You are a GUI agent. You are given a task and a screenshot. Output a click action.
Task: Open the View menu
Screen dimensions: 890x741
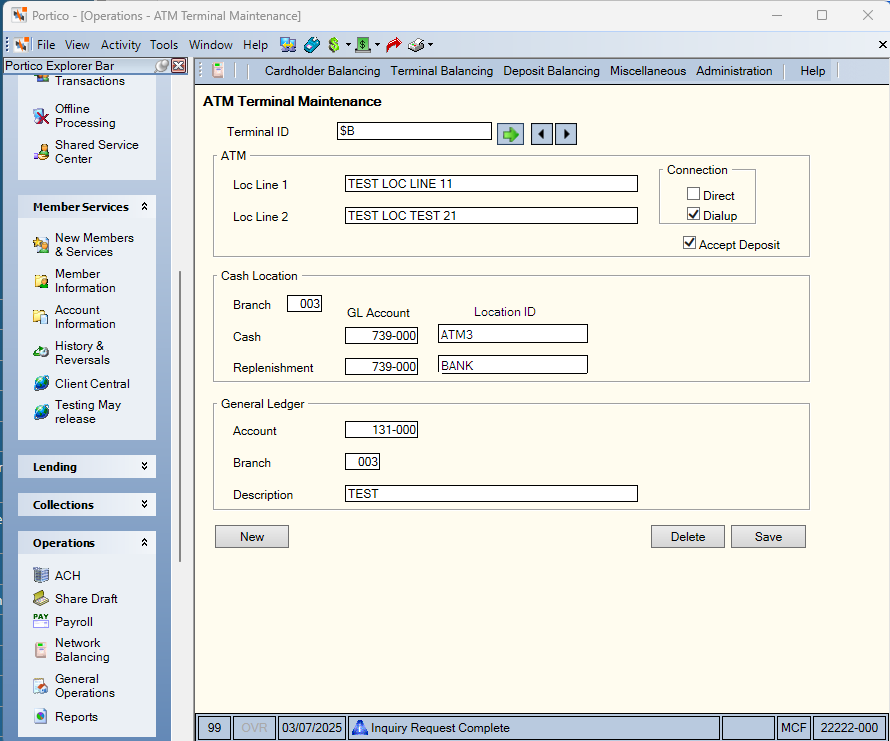click(77, 45)
